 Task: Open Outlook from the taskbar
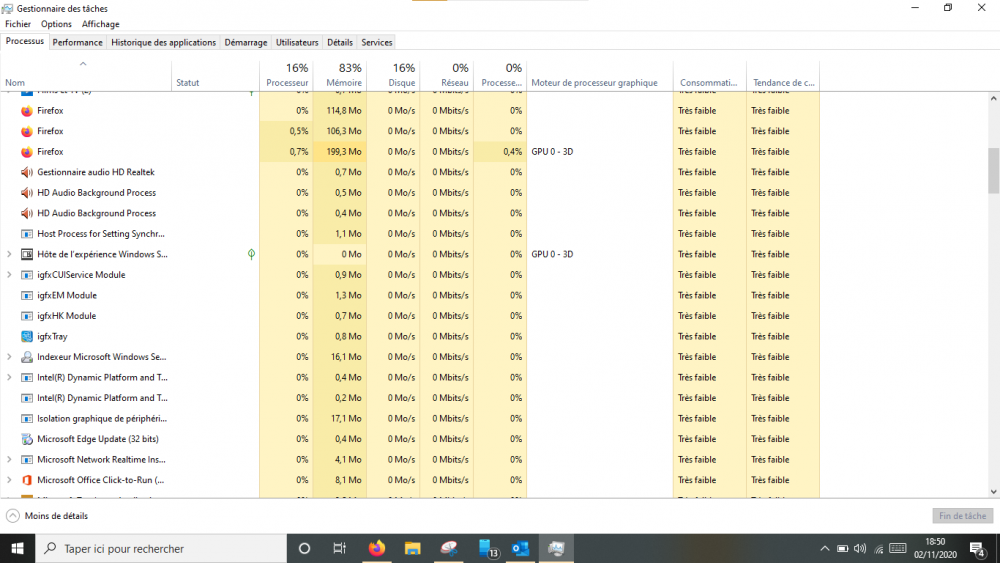(520, 548)
